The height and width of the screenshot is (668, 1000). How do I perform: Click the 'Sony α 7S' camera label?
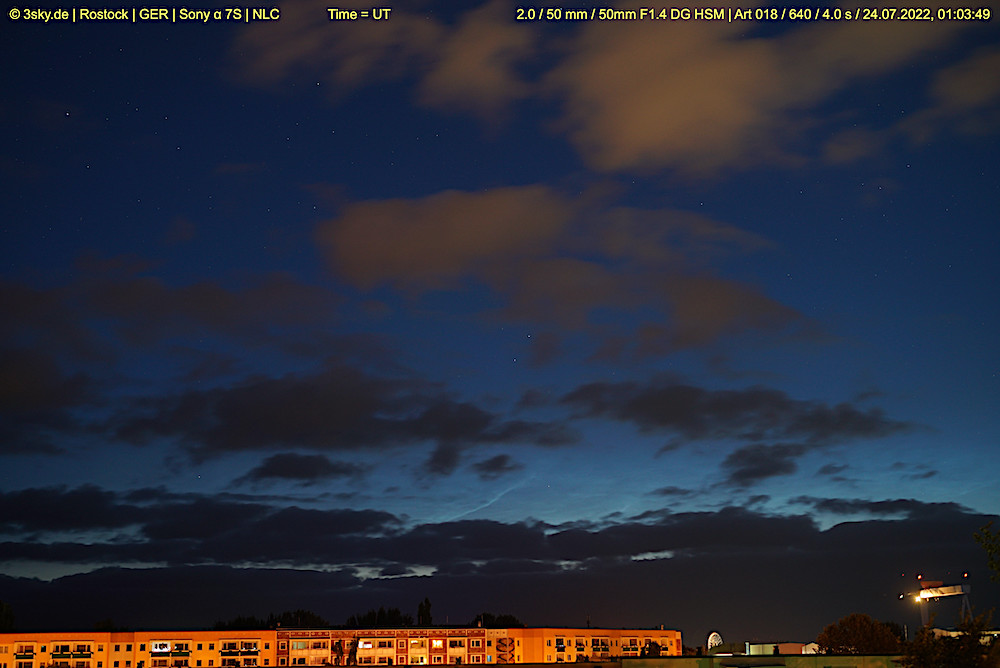(210, 14)
